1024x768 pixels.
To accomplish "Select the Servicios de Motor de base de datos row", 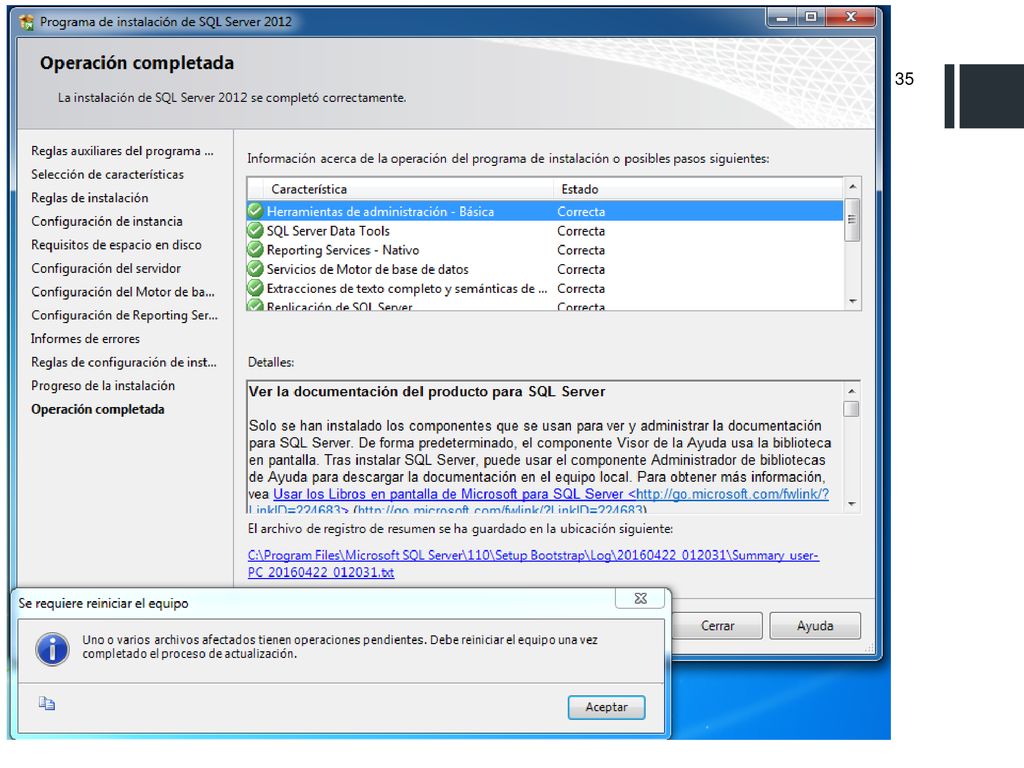I will [x=545, y=269].
